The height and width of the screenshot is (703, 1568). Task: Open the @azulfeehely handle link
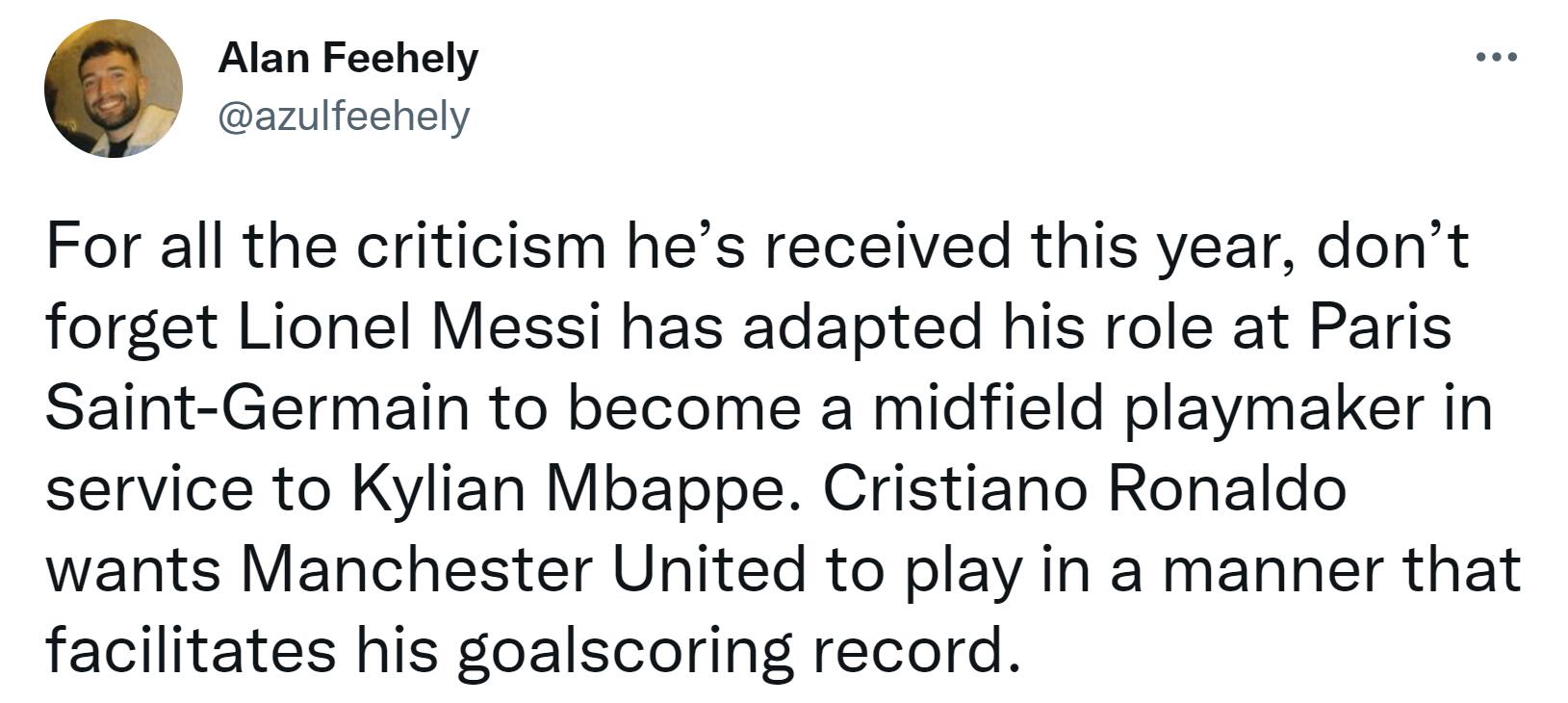click(344, 117)
